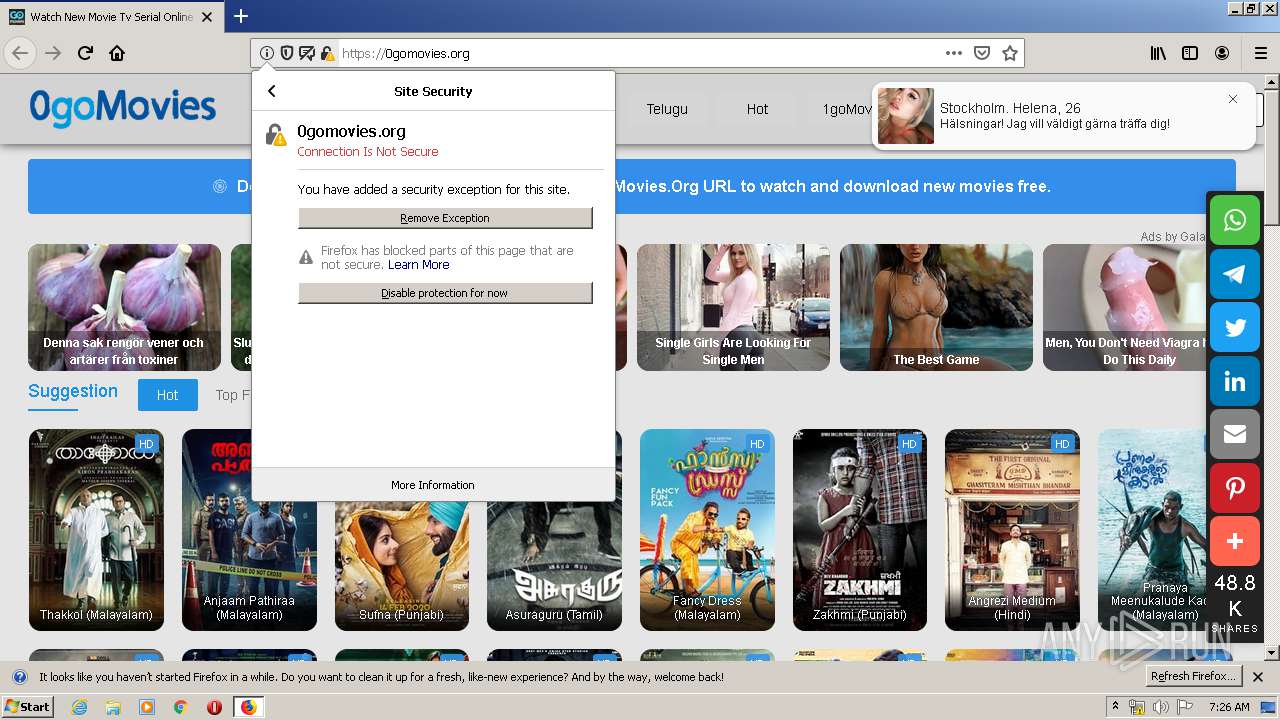Go back in Site Security panel
The width and height of the screenshot is (1280, 720).
click(272, 91)
